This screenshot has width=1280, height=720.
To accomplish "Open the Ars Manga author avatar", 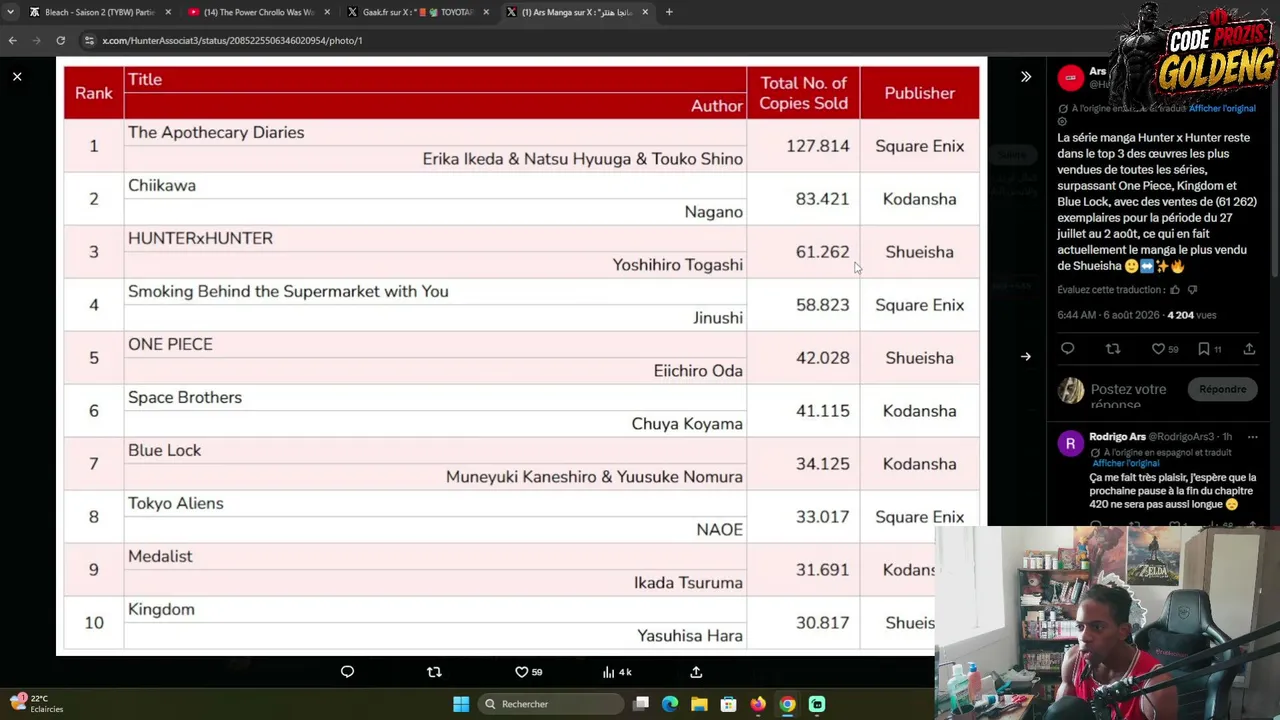I will (x=1070, y=77).
